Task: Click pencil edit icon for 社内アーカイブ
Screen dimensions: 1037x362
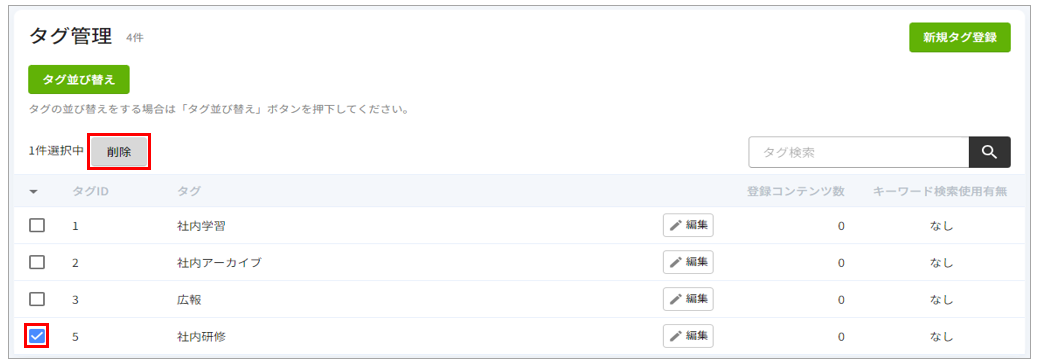Action: coord(675,262)
